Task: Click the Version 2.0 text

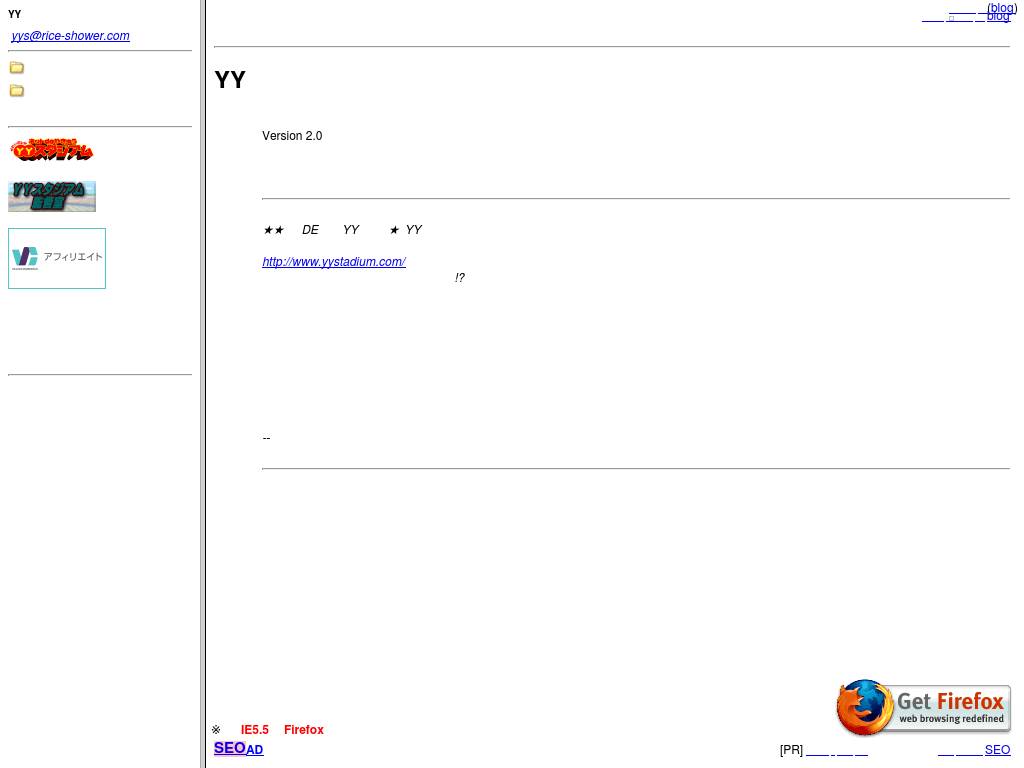Action: (x=292, y=136)
